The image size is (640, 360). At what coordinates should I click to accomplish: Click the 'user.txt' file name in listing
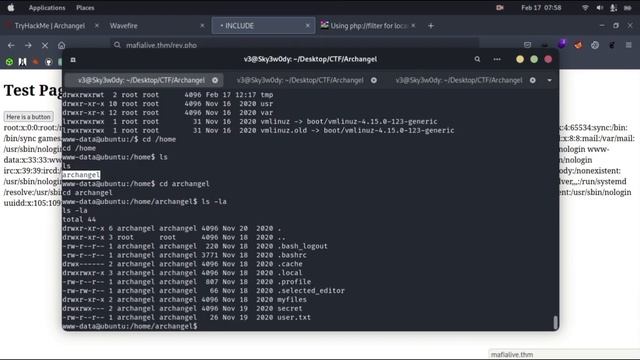[x=294, y=317]
